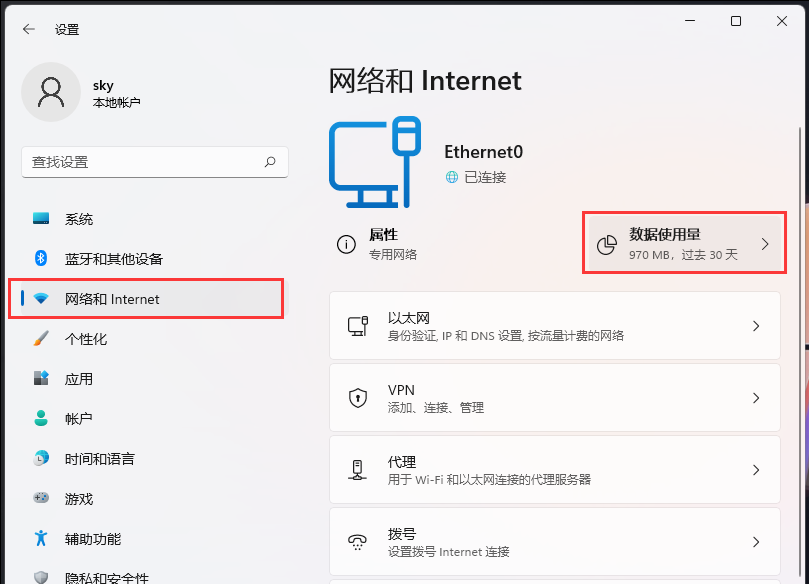Expand the VPN settings row
The image size is (809, 584).
(555, 397)
